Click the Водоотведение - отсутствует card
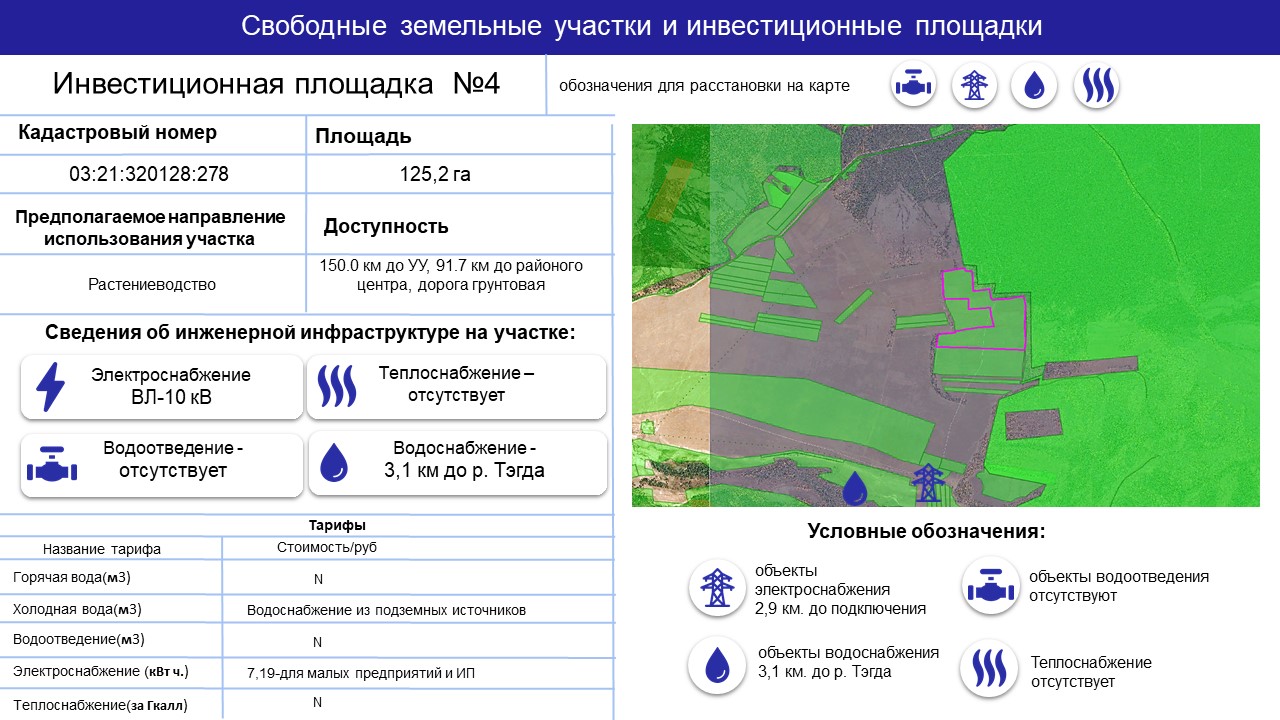Screen dimensions: 1280x720 coord(161,464)
